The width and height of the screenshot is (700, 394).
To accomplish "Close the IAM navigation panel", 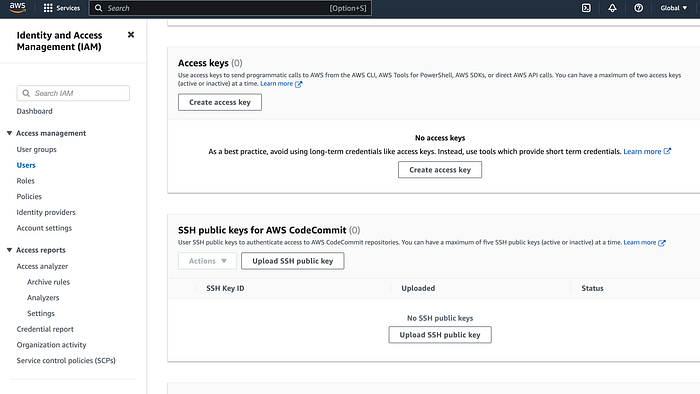I will click(131, 35).
